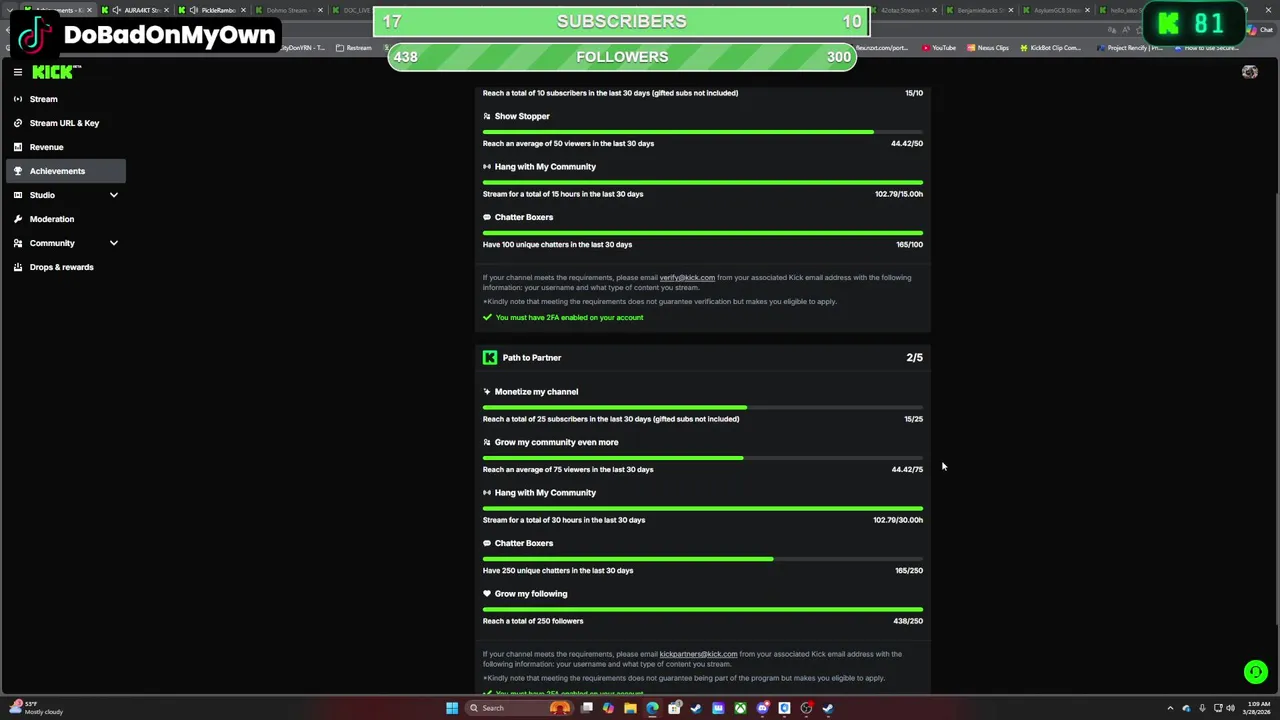The height and width of the screenshot is (720, 1280).
Task: Click the 15/25 subscribers value
Action: pyautogui.click(x=913, y=419)
